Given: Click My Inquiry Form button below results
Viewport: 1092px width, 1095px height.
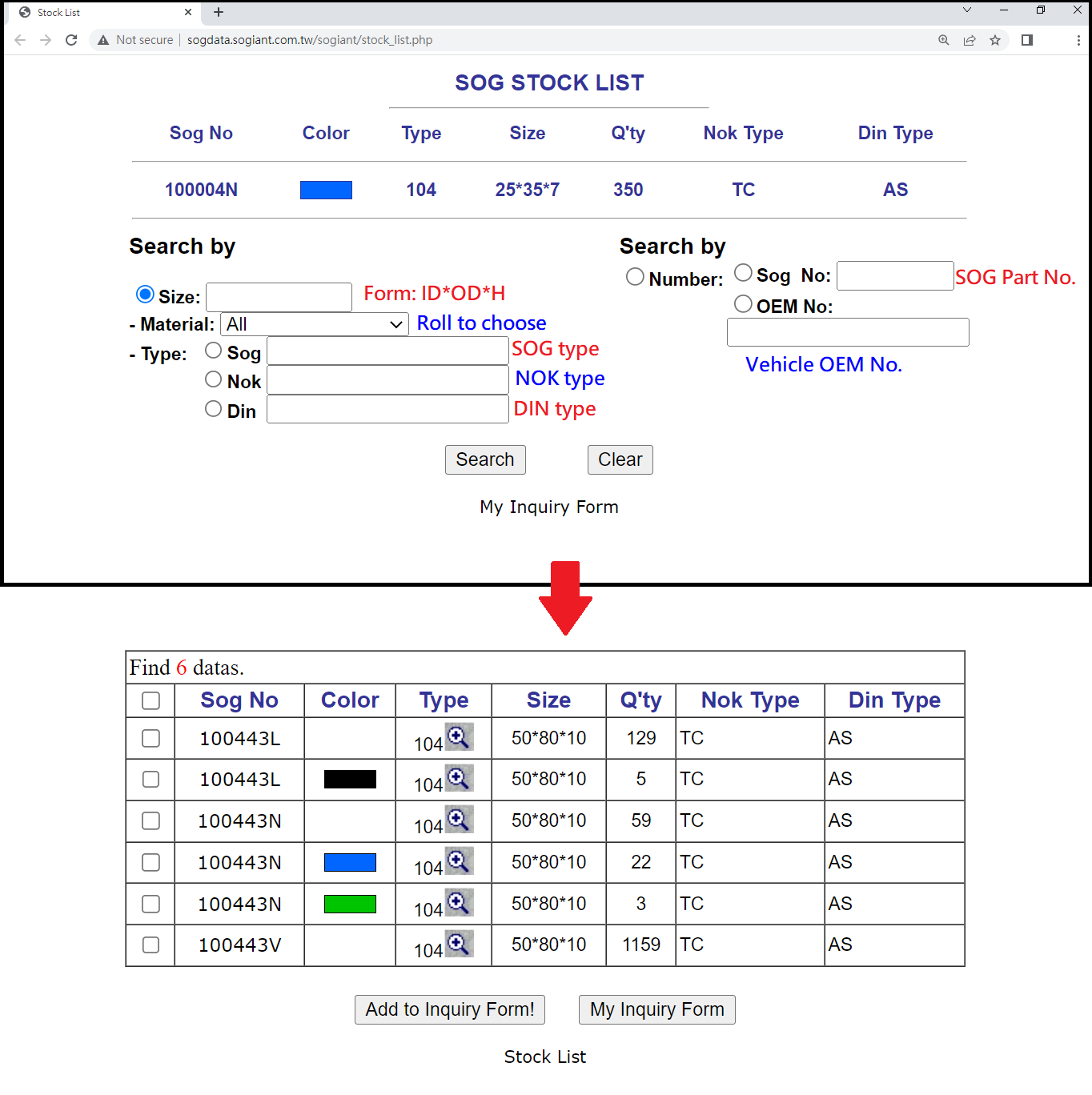Looking at the screenshot, I should point(657,1009).
